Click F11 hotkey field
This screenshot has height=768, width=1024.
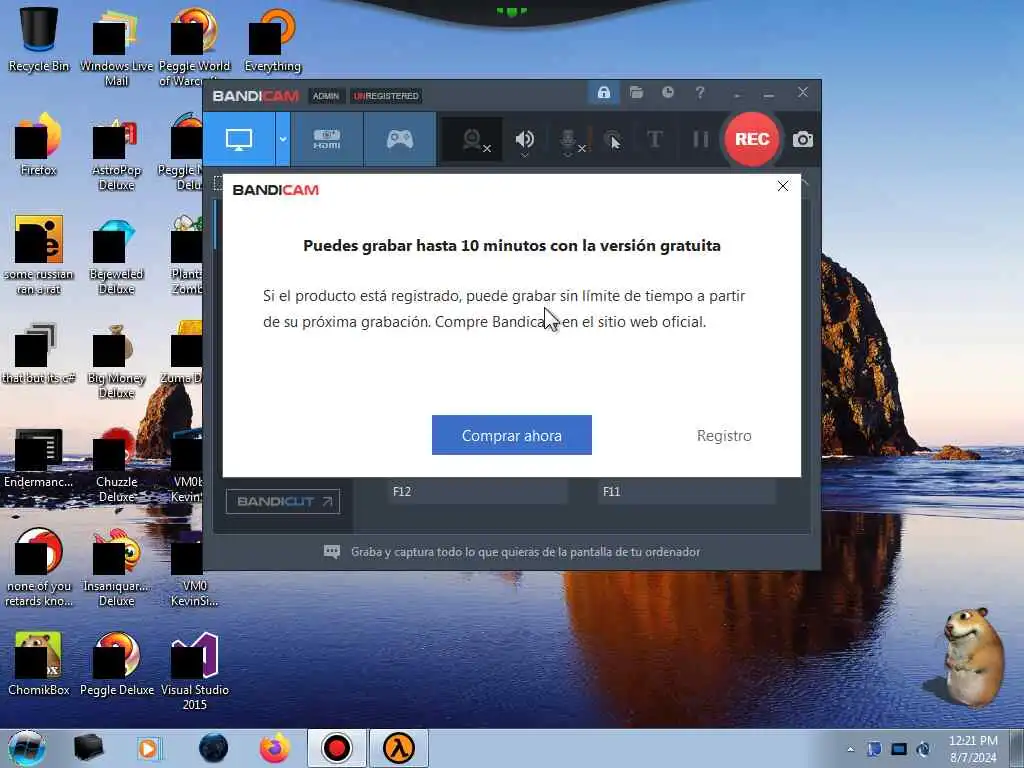pos(687,491)
